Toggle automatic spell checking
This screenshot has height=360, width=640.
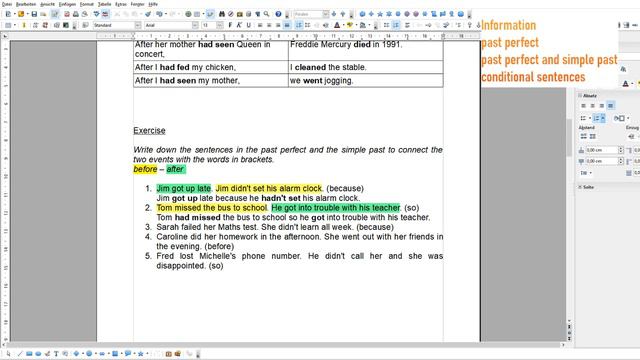coord(105,14)
